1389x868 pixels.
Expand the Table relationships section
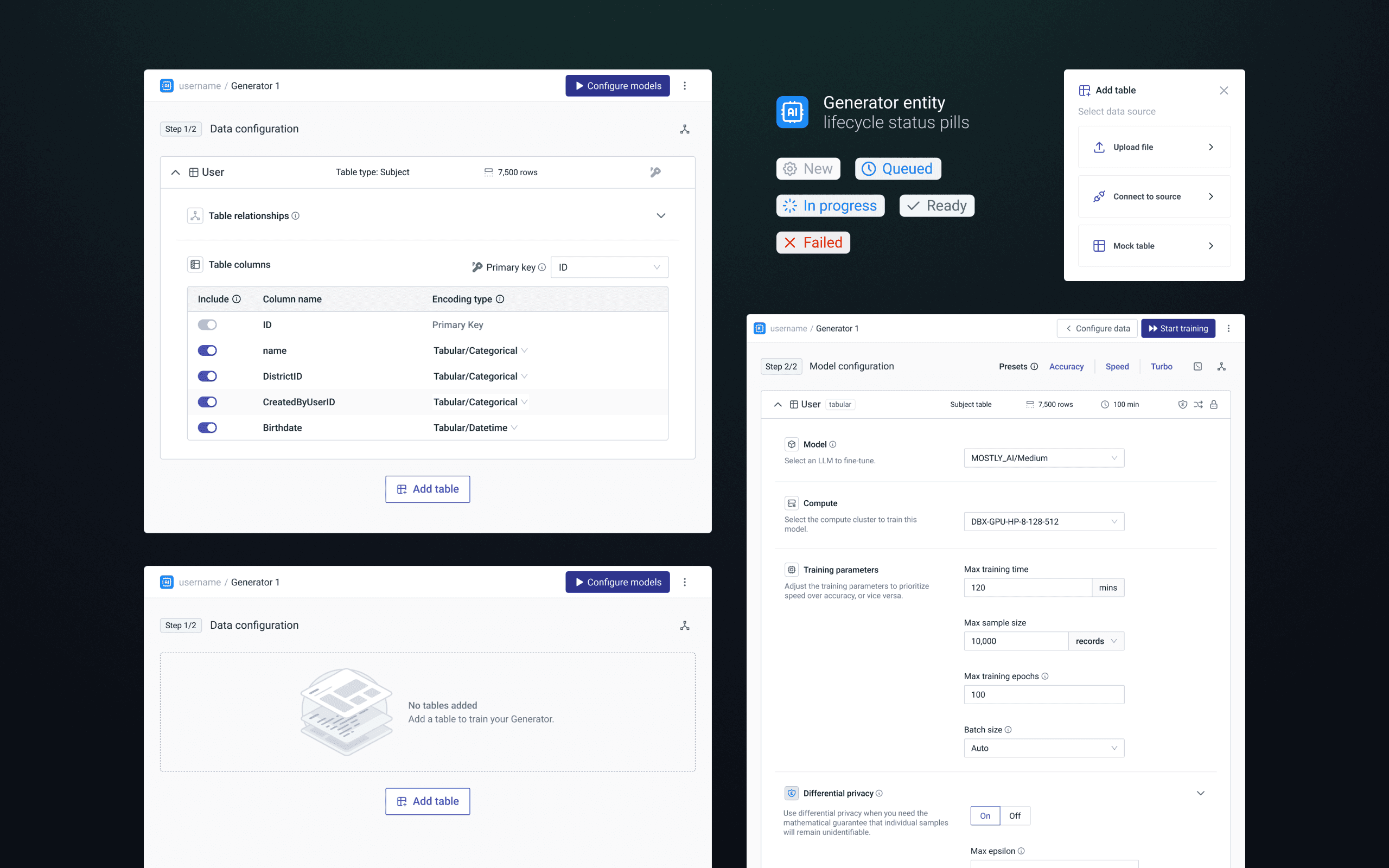[x=661, y=216]
